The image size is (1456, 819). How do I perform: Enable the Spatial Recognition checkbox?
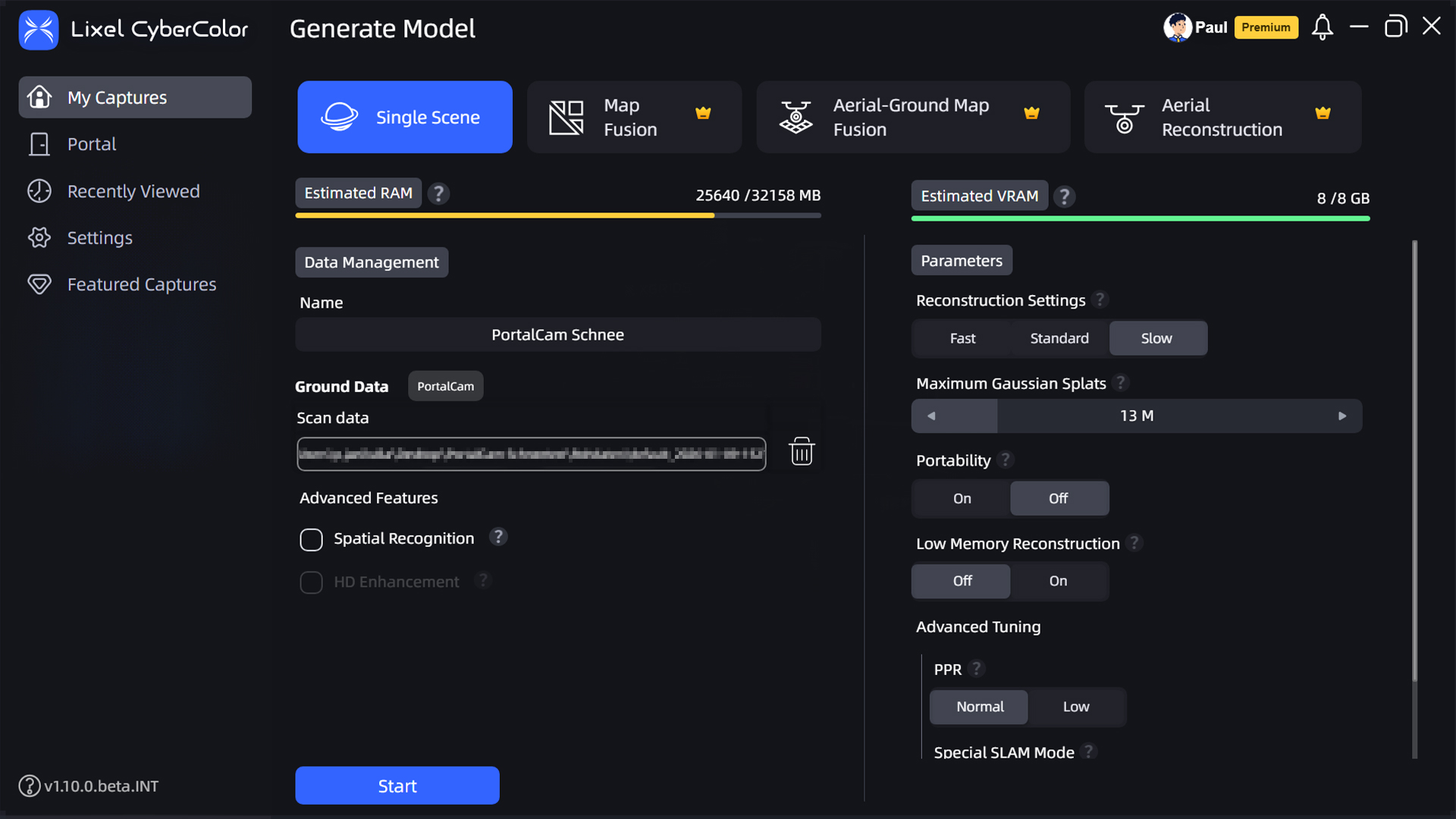(x=311, y=539)
